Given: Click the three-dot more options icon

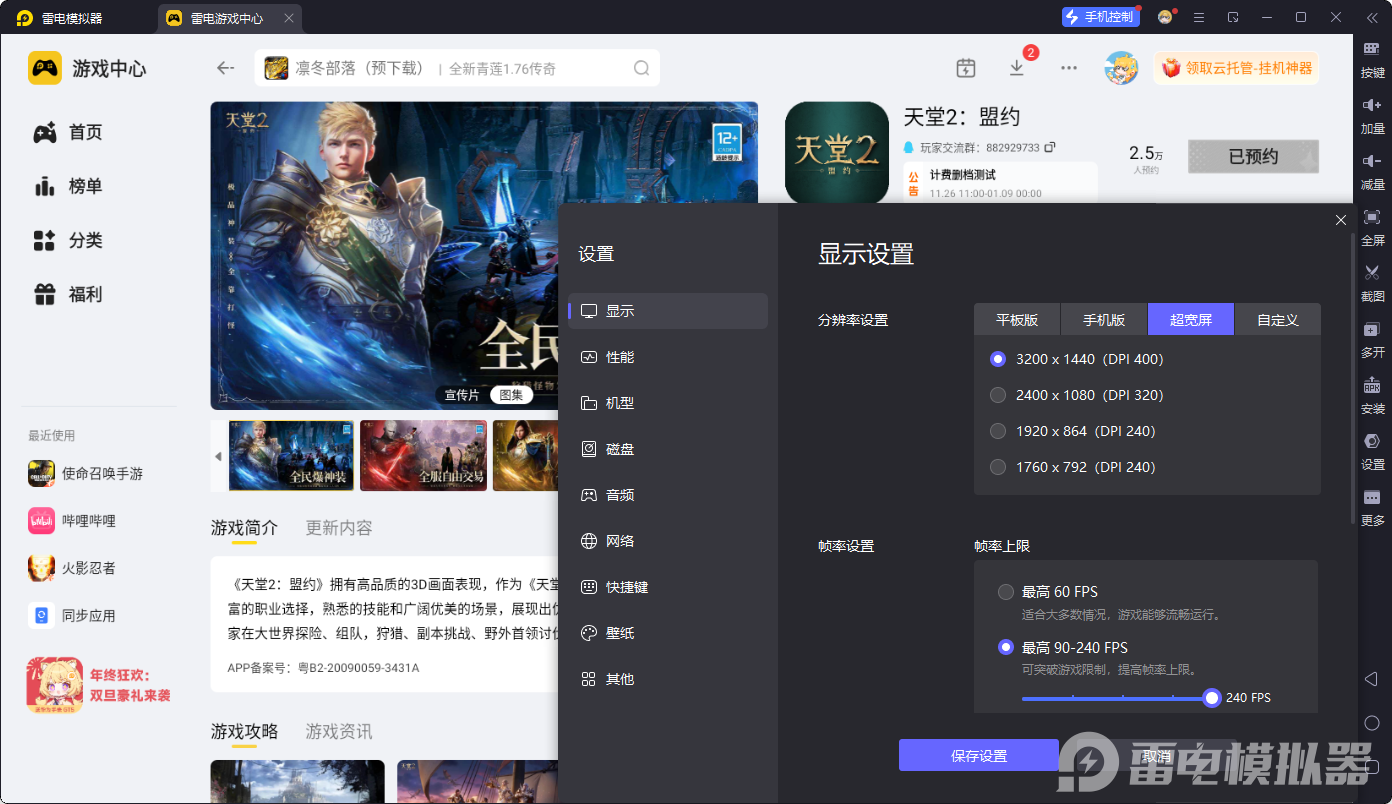Looking at the screenshot, I should 1069,68.
